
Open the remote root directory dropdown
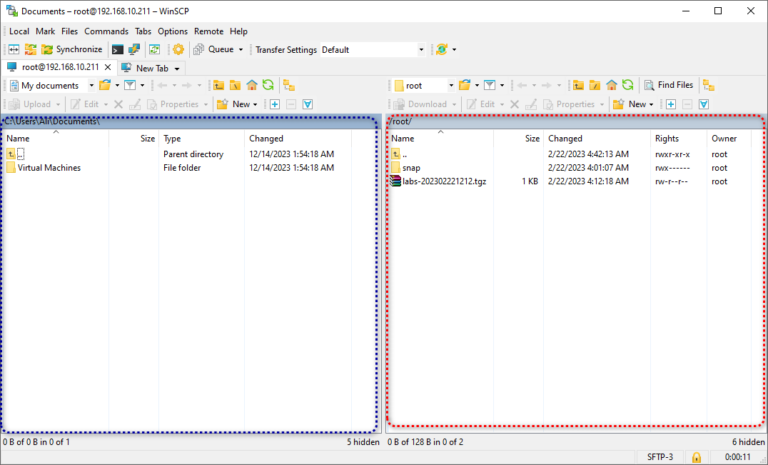(451, 86)
